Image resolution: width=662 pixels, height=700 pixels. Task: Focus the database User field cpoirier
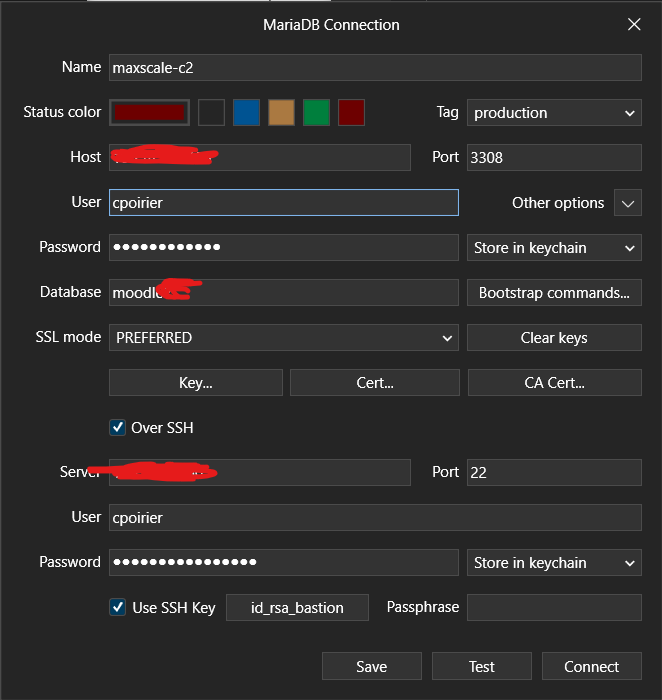point(284,203)
